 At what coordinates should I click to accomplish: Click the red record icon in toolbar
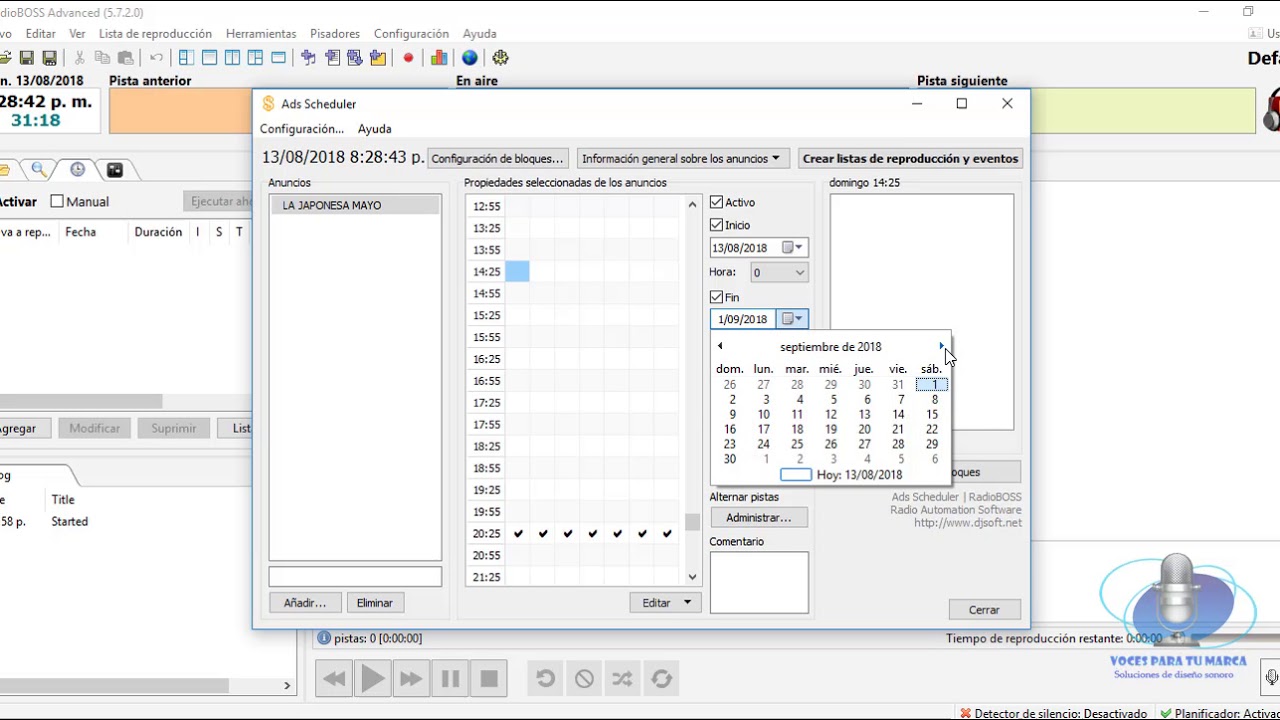pos(408,58)
